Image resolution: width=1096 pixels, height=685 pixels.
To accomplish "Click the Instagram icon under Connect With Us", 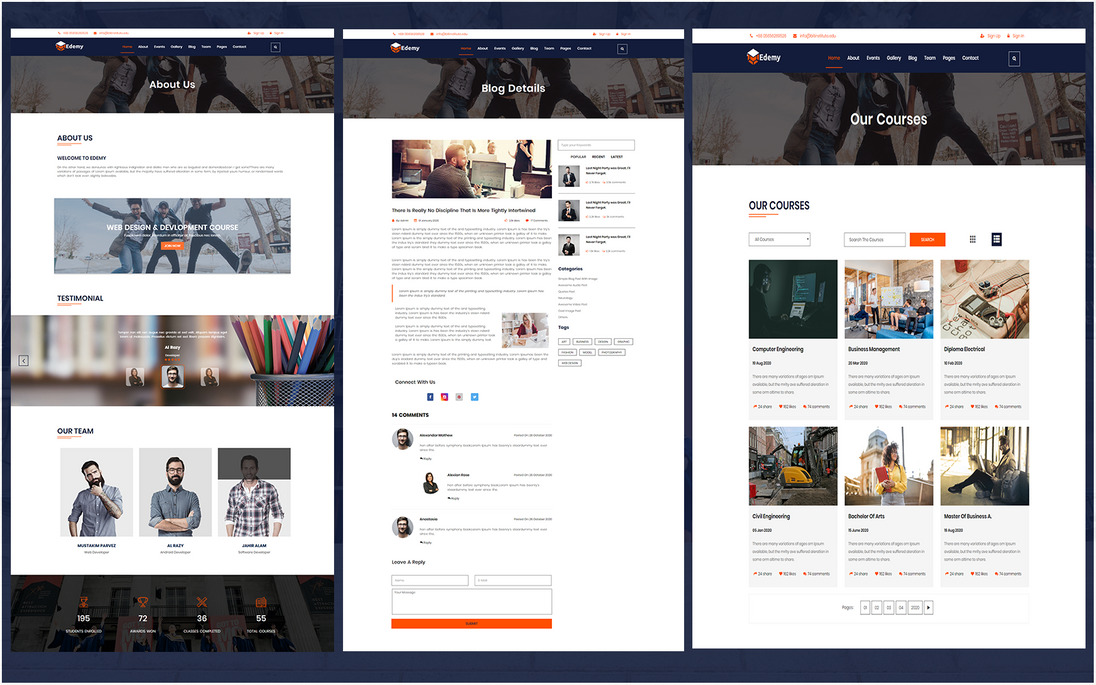I will (445, 397).
